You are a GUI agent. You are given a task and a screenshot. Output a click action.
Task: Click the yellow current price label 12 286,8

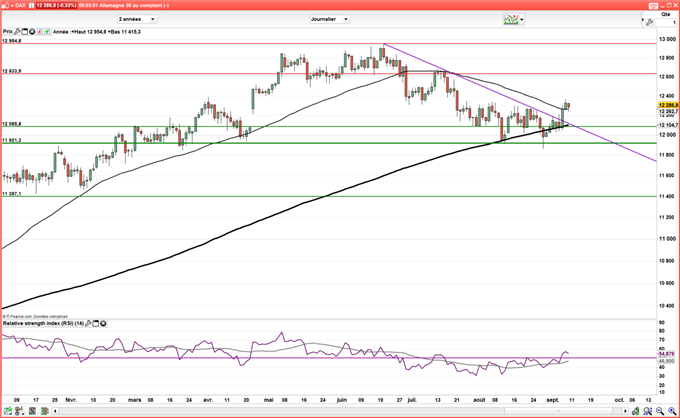click(668, 105)
